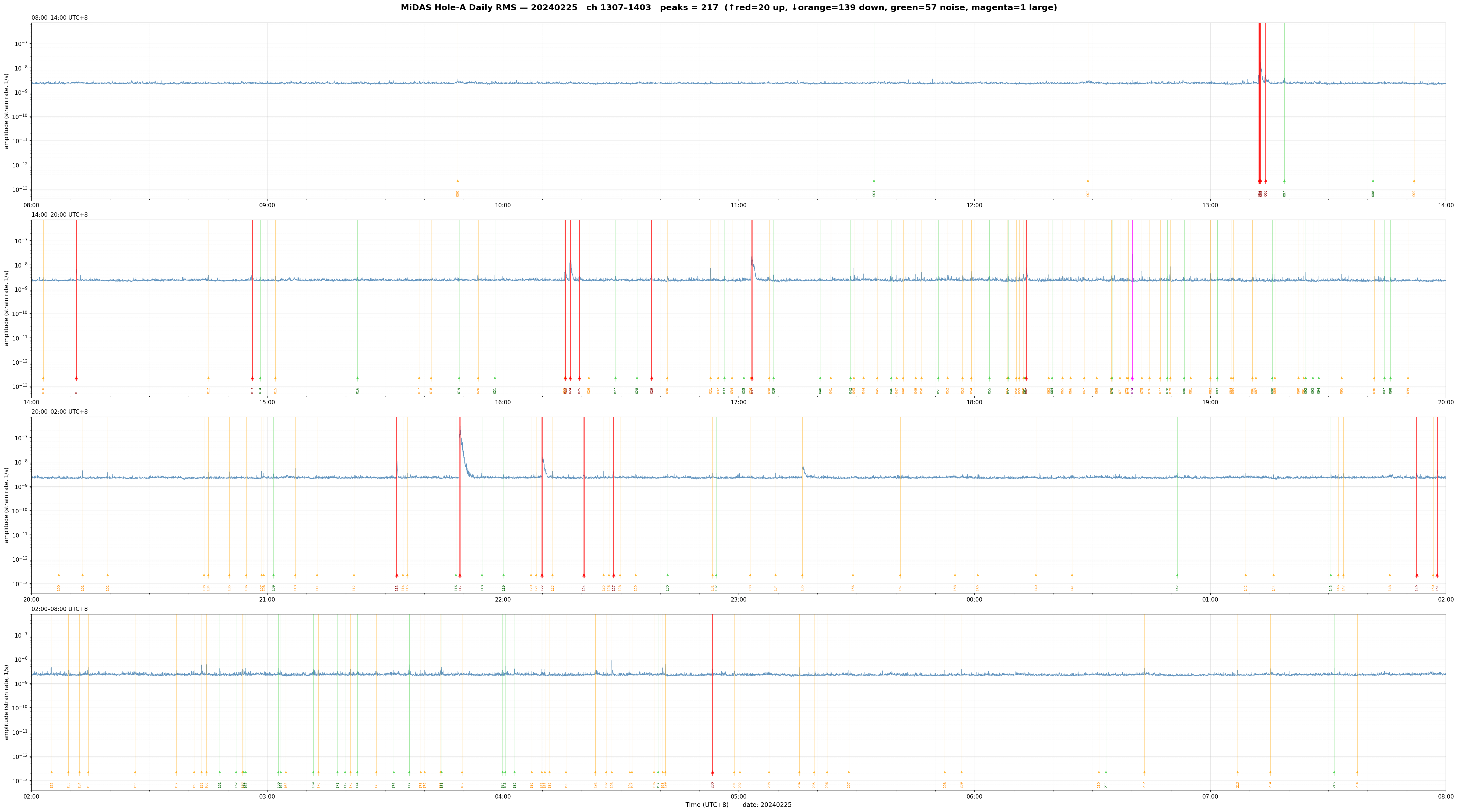Click the '11:00' time tick label

[739, 205]
